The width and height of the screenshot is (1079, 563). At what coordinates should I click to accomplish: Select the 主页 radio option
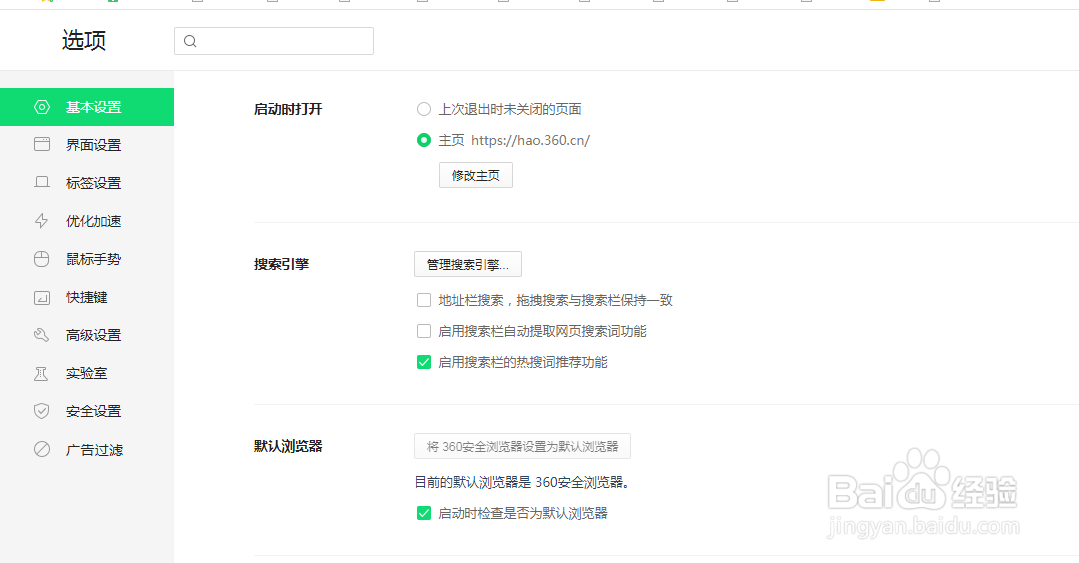click(x=424, y=140)
